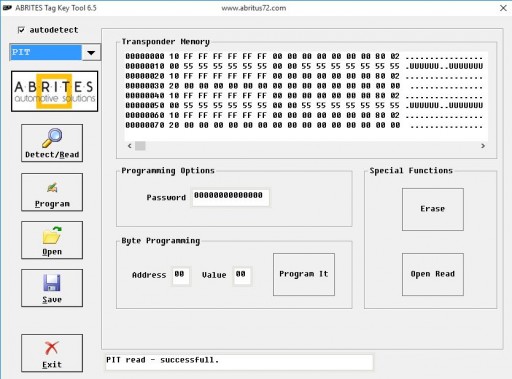
Task: Click the Erase special function button
Action: click(433, 209)
